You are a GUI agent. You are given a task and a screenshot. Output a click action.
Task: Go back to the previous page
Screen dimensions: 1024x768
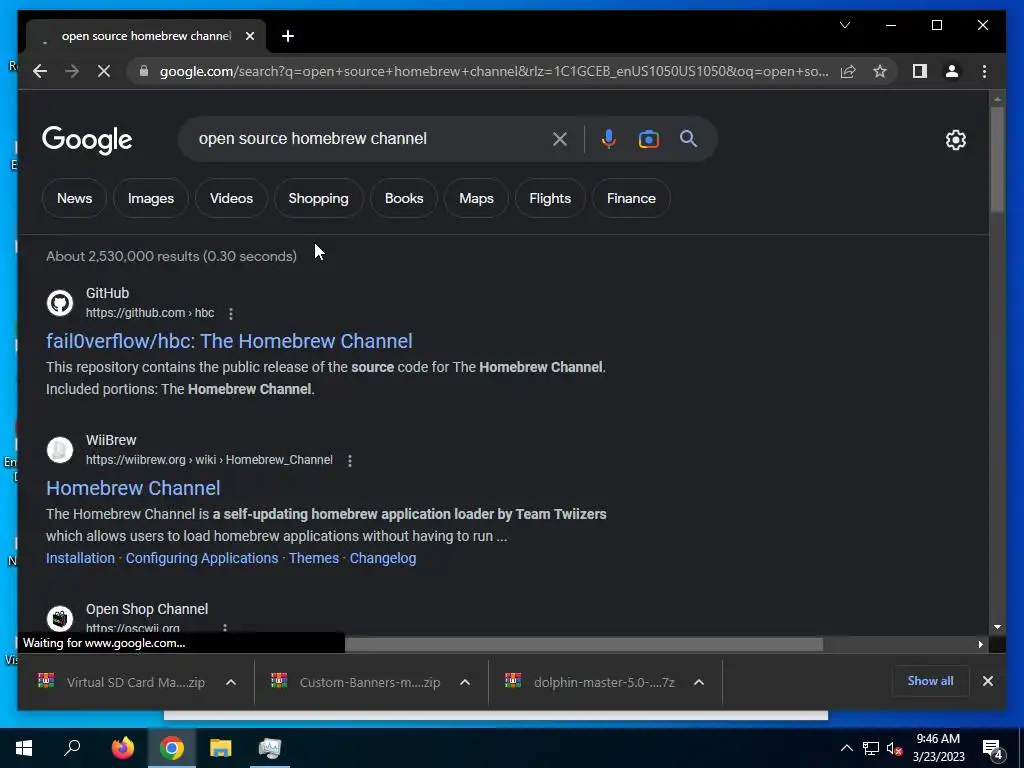tap(40, 71)
